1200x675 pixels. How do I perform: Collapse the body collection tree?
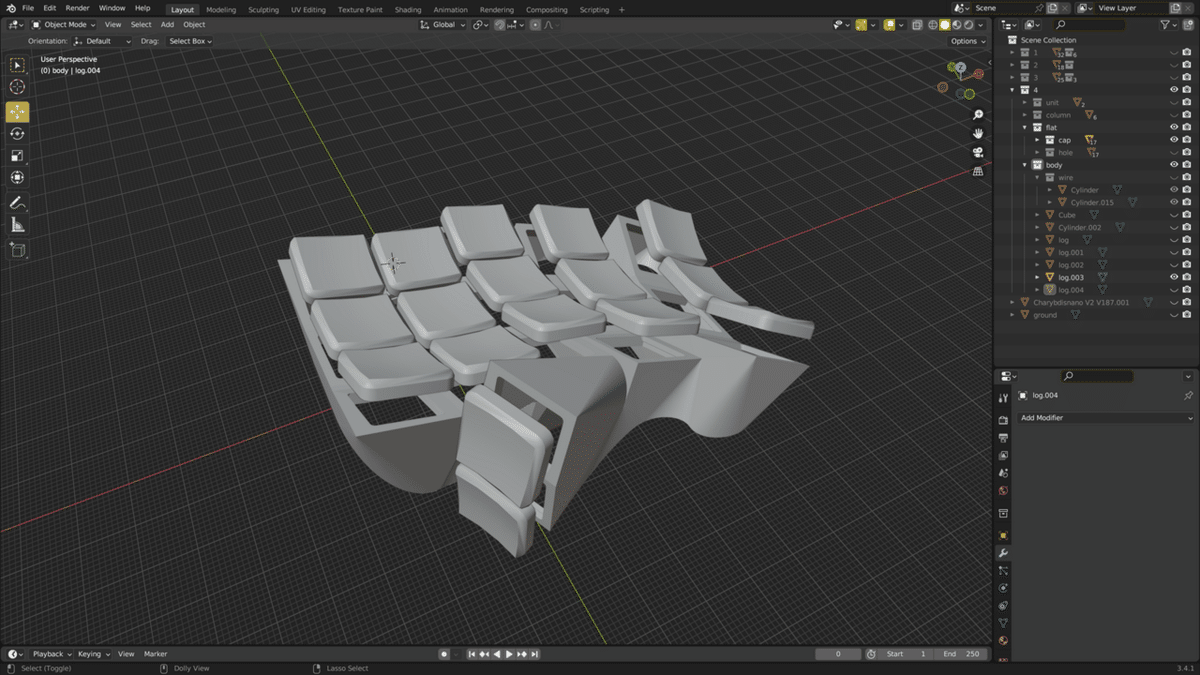pyautogui.click(x=1025, y=165)
